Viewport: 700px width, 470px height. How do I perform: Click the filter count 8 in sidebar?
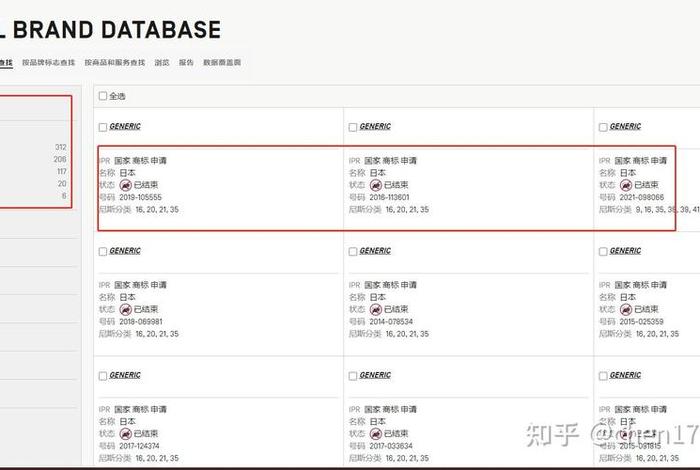[64, 195]
